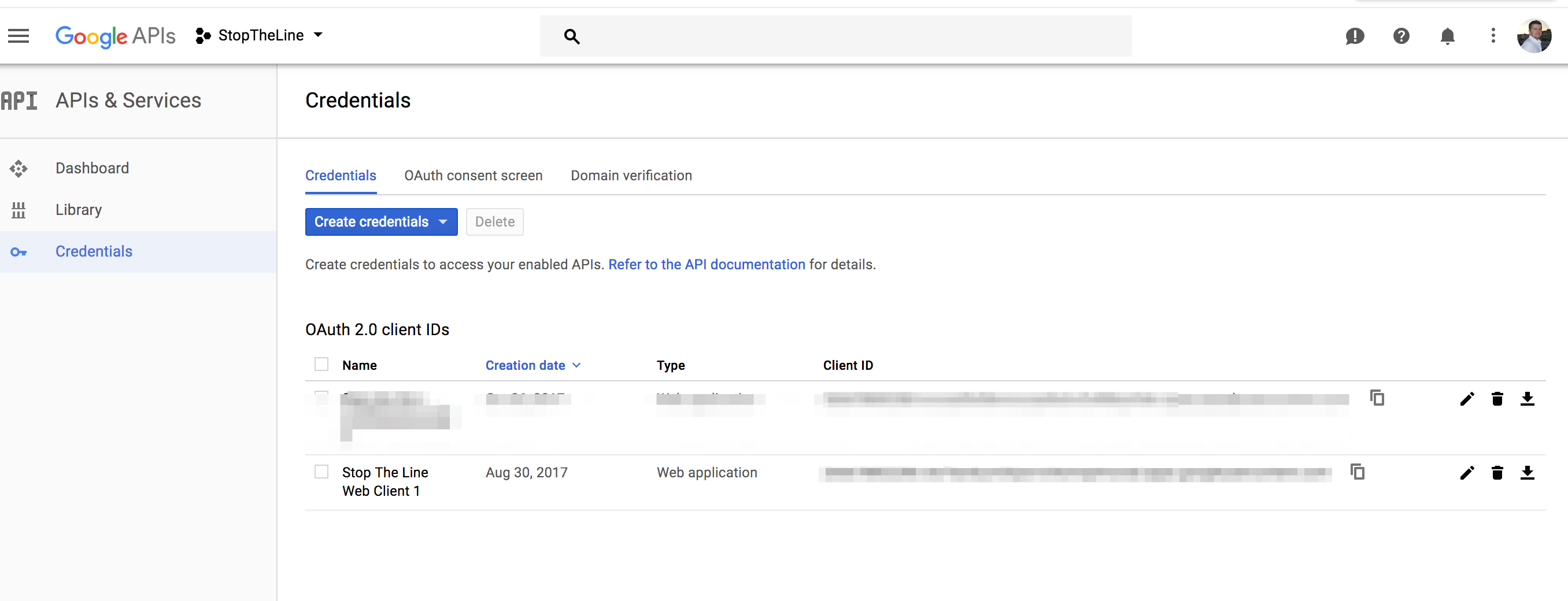Click Web application type for Stop The Line
The height and width of the screenshot is (601, 1568).
[x=706, y=473]
